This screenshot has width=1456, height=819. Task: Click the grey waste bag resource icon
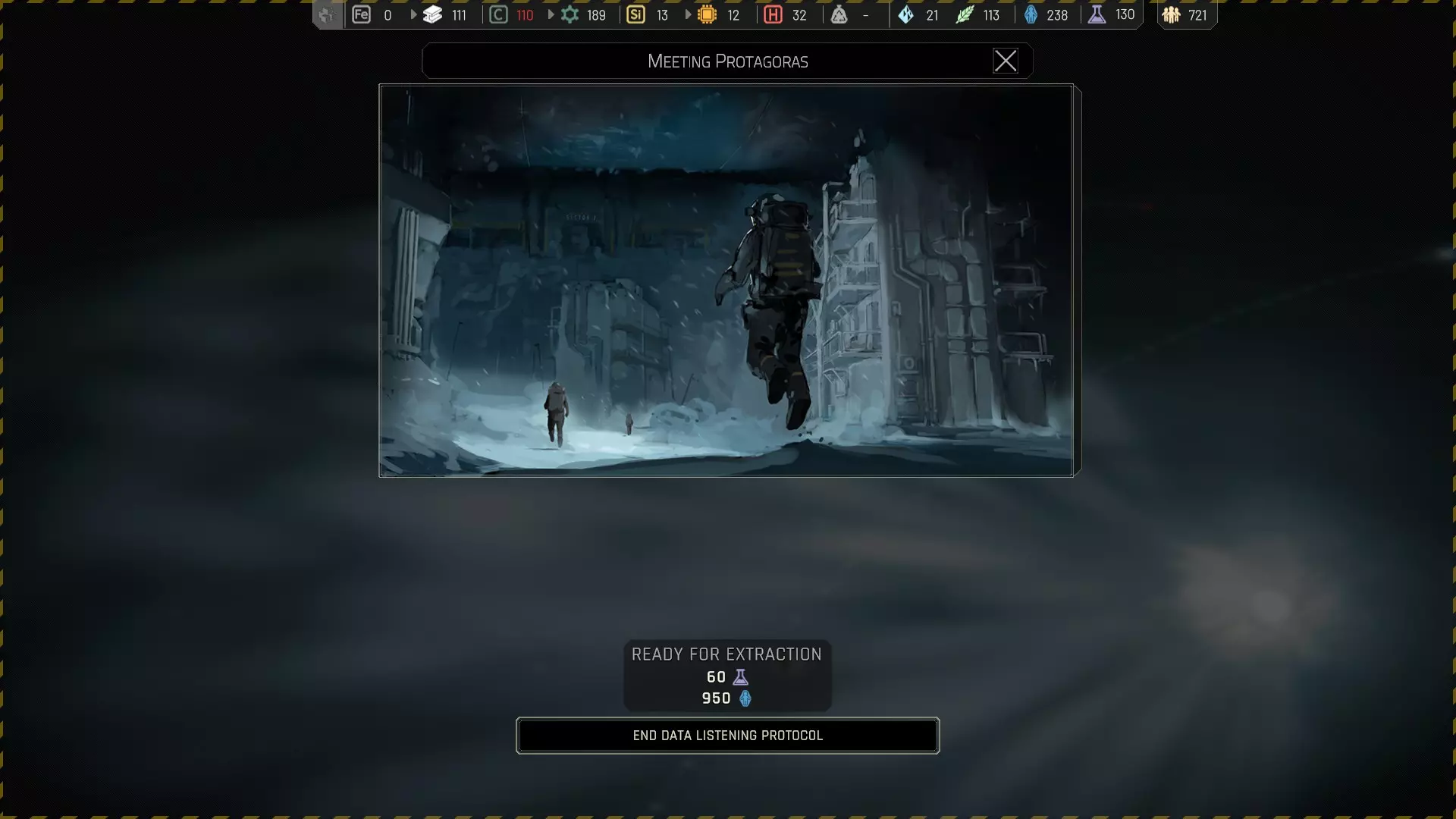(839, 14)
